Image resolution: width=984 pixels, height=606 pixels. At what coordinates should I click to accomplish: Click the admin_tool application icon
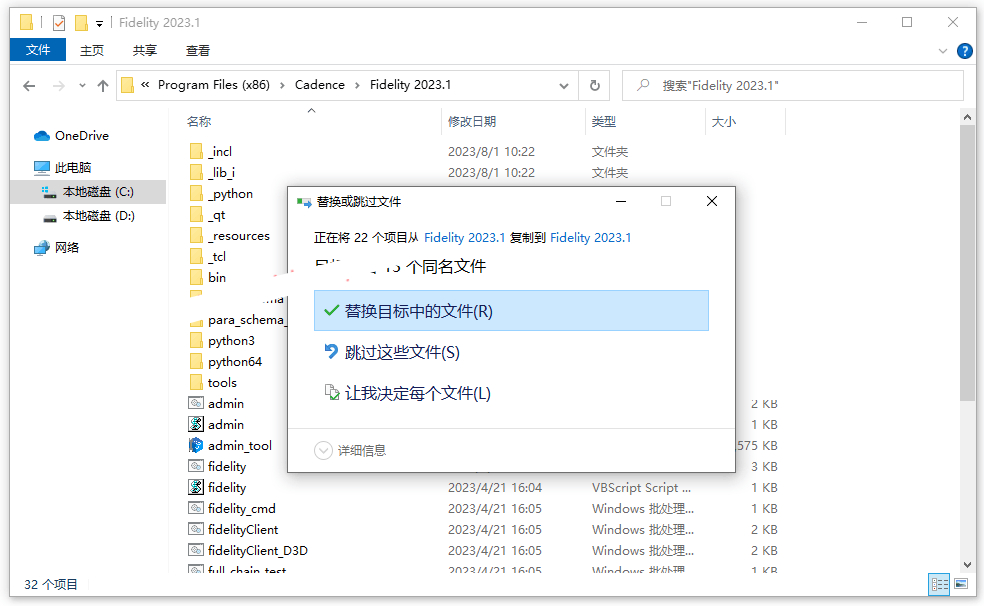click(196, 445)
